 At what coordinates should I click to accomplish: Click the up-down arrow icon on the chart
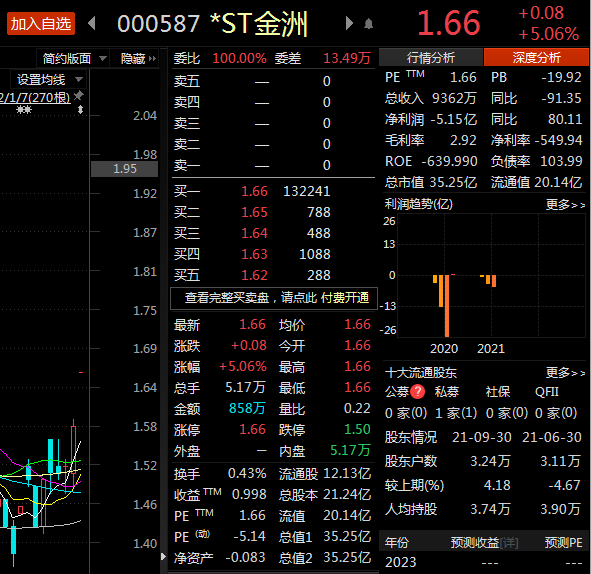80,110
